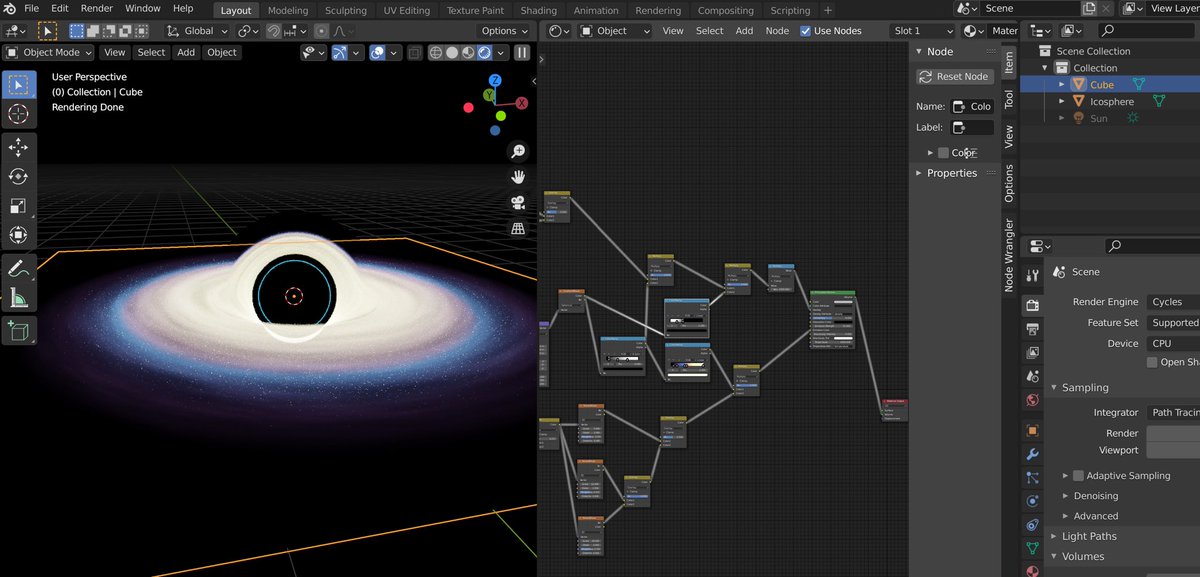
Task: Open the Object Mode dropdown
Action: click(x=49, y=53)
